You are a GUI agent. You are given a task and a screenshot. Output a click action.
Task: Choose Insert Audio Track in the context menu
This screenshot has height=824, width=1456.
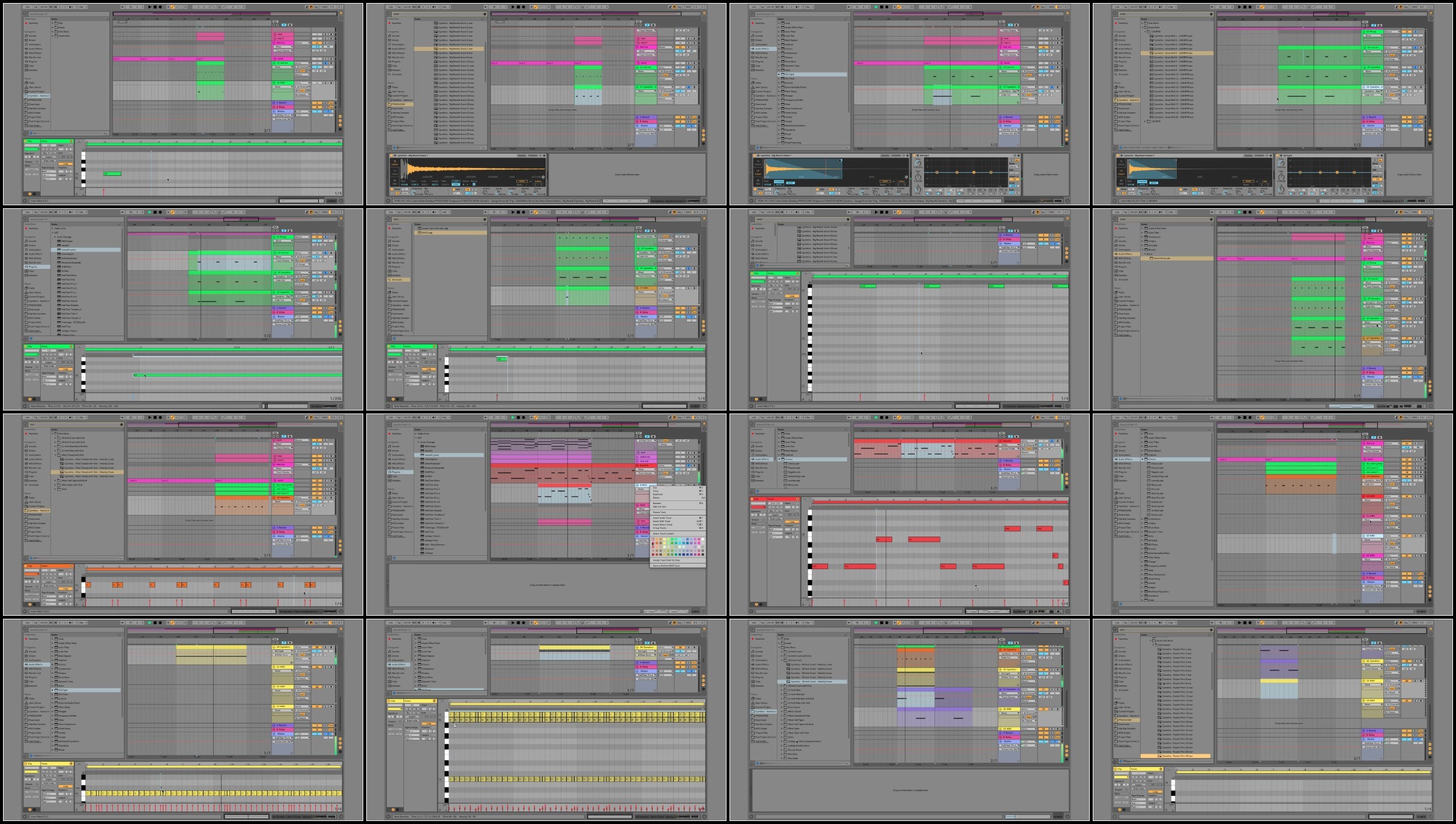pyautogui.click(x=678, y=518)
